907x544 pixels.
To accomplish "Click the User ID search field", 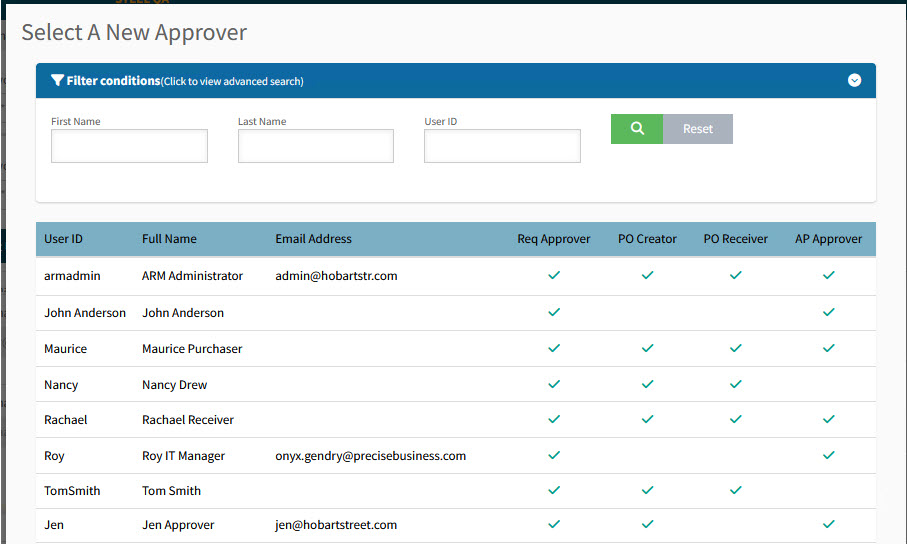I will pos(502,146).
